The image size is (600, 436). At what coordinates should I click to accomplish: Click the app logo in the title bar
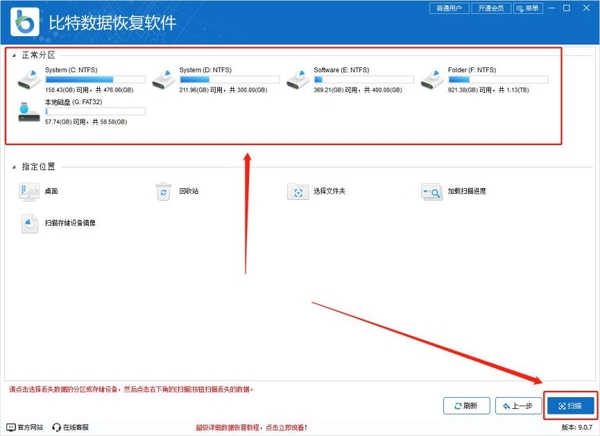(25, 22)
